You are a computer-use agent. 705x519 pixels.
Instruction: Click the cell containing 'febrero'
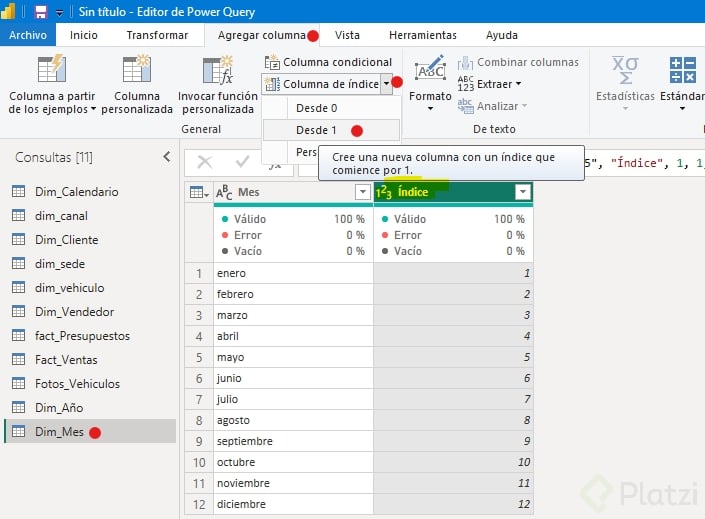coord(293,294)
